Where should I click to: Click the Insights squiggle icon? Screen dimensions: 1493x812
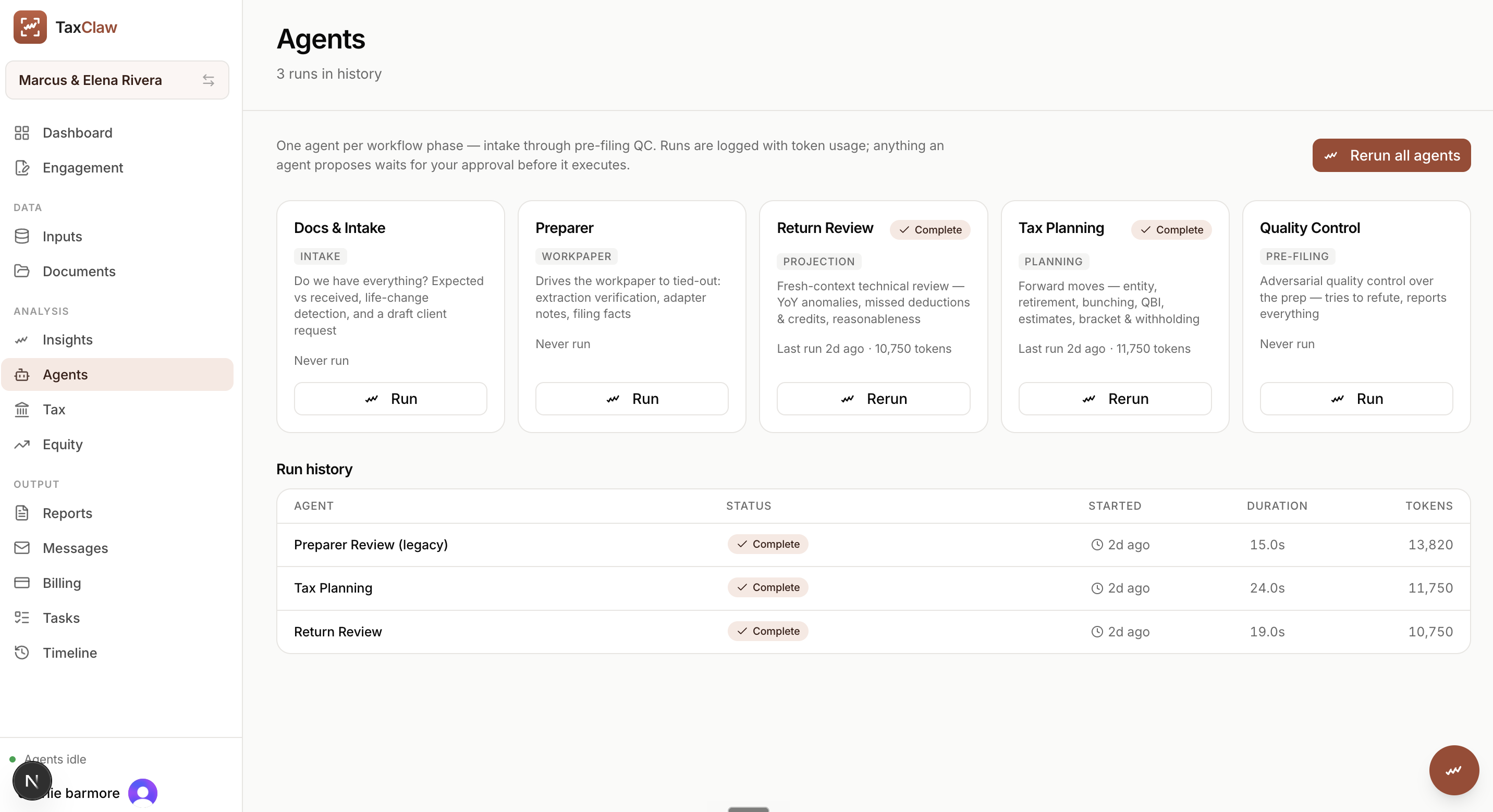(22, 340)
